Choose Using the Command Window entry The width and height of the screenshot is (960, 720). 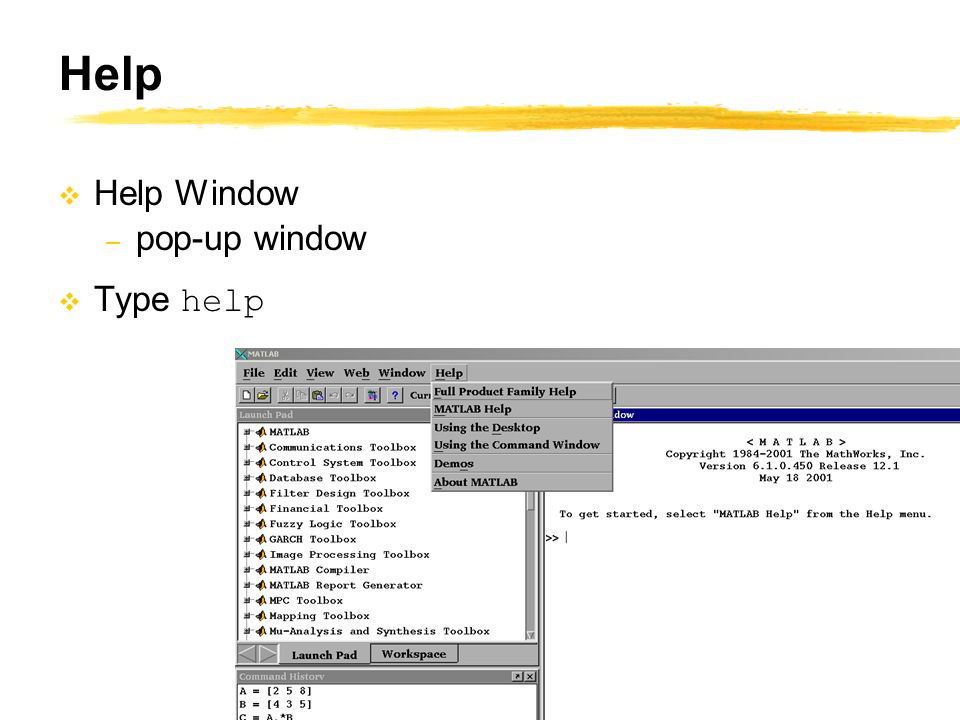(522, 445)
